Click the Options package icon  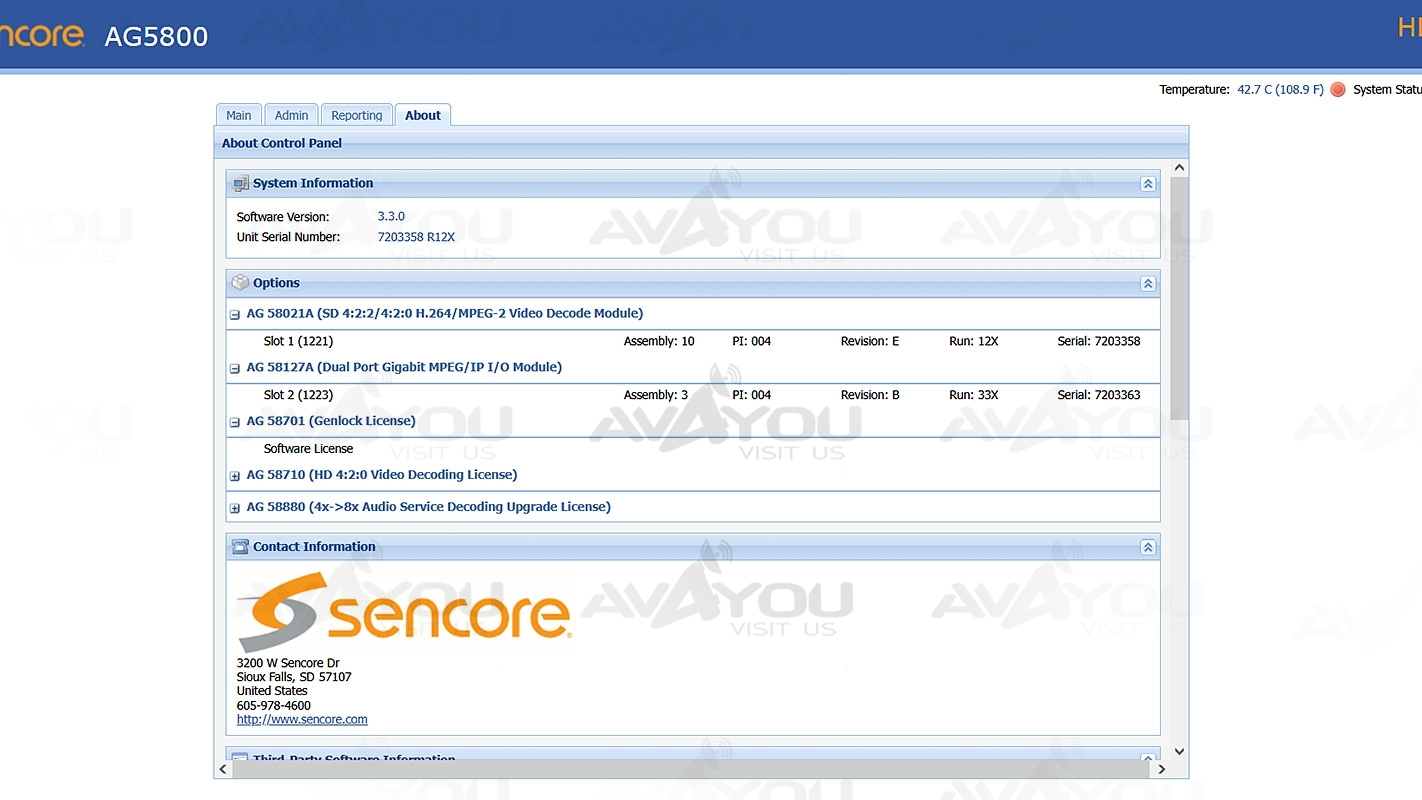240,283
